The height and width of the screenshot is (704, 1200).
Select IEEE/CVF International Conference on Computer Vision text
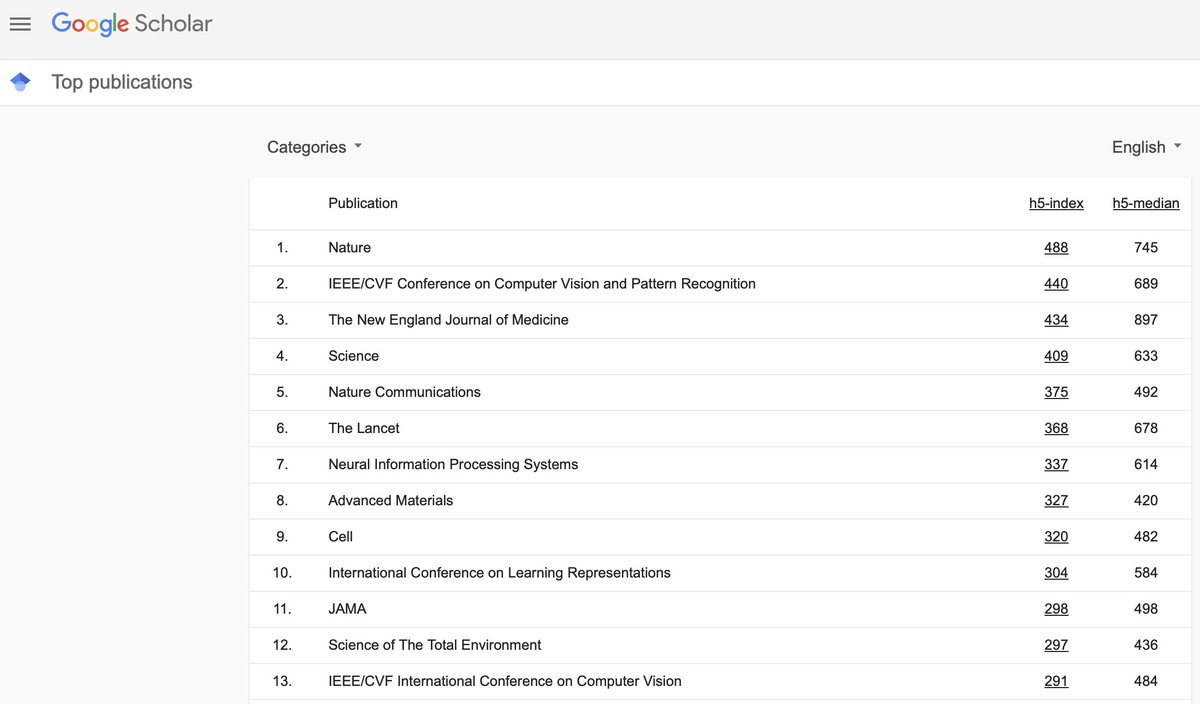(x=505, y=681)
